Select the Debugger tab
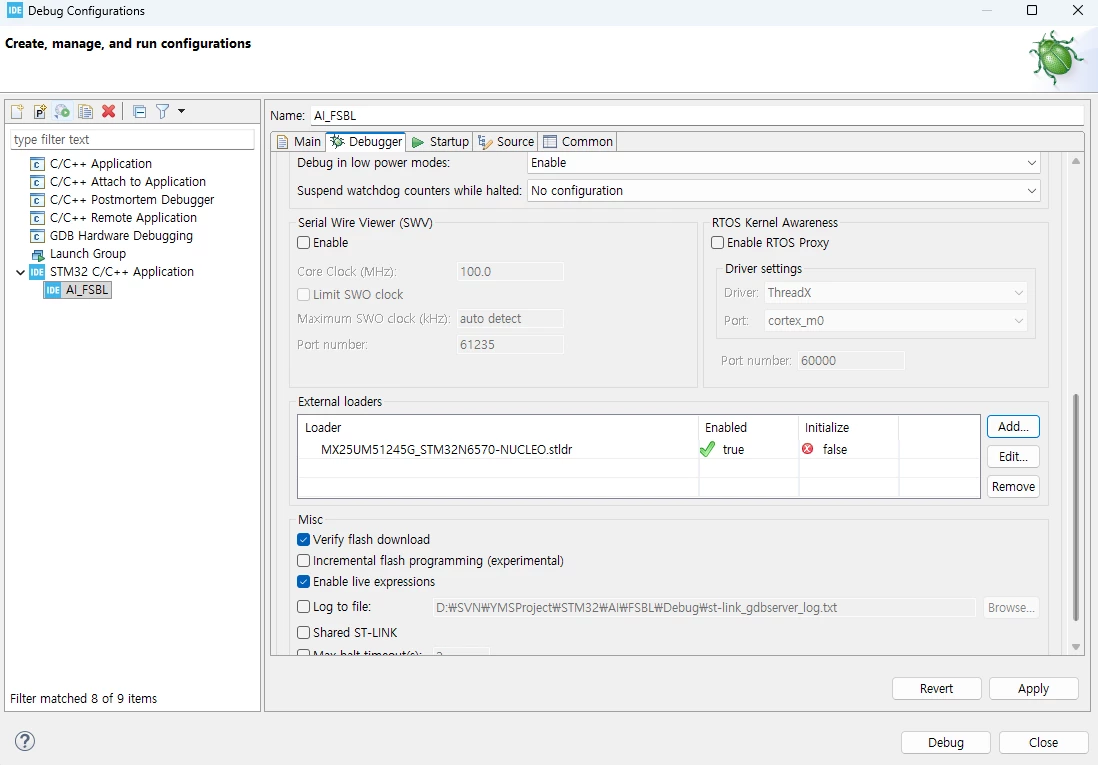Screen dimensions: 1098x765 pyautogui.click(x=366, y=142)
